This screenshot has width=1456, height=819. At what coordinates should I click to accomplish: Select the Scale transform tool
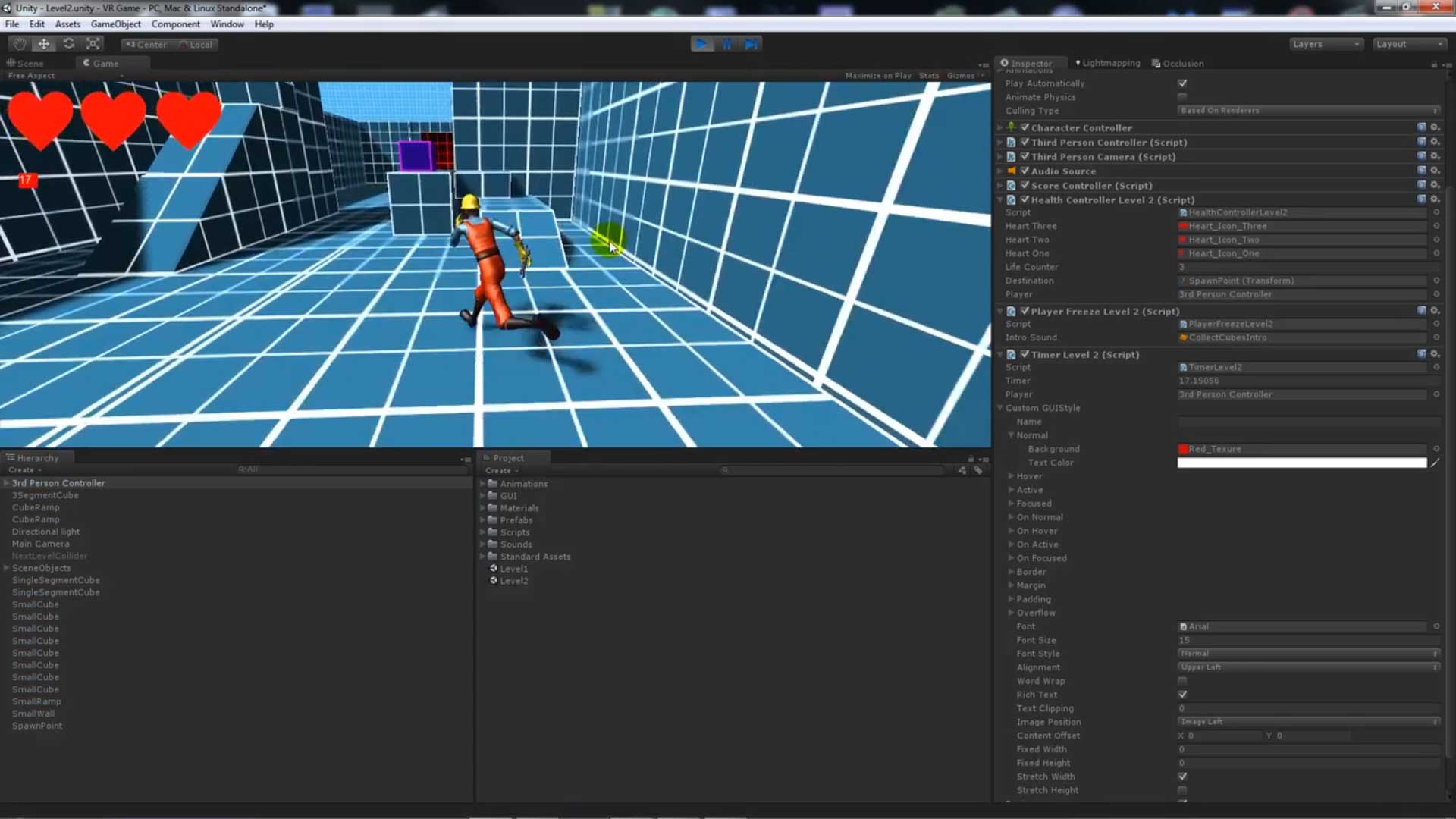pyautogui.click(x=93, y=44)
